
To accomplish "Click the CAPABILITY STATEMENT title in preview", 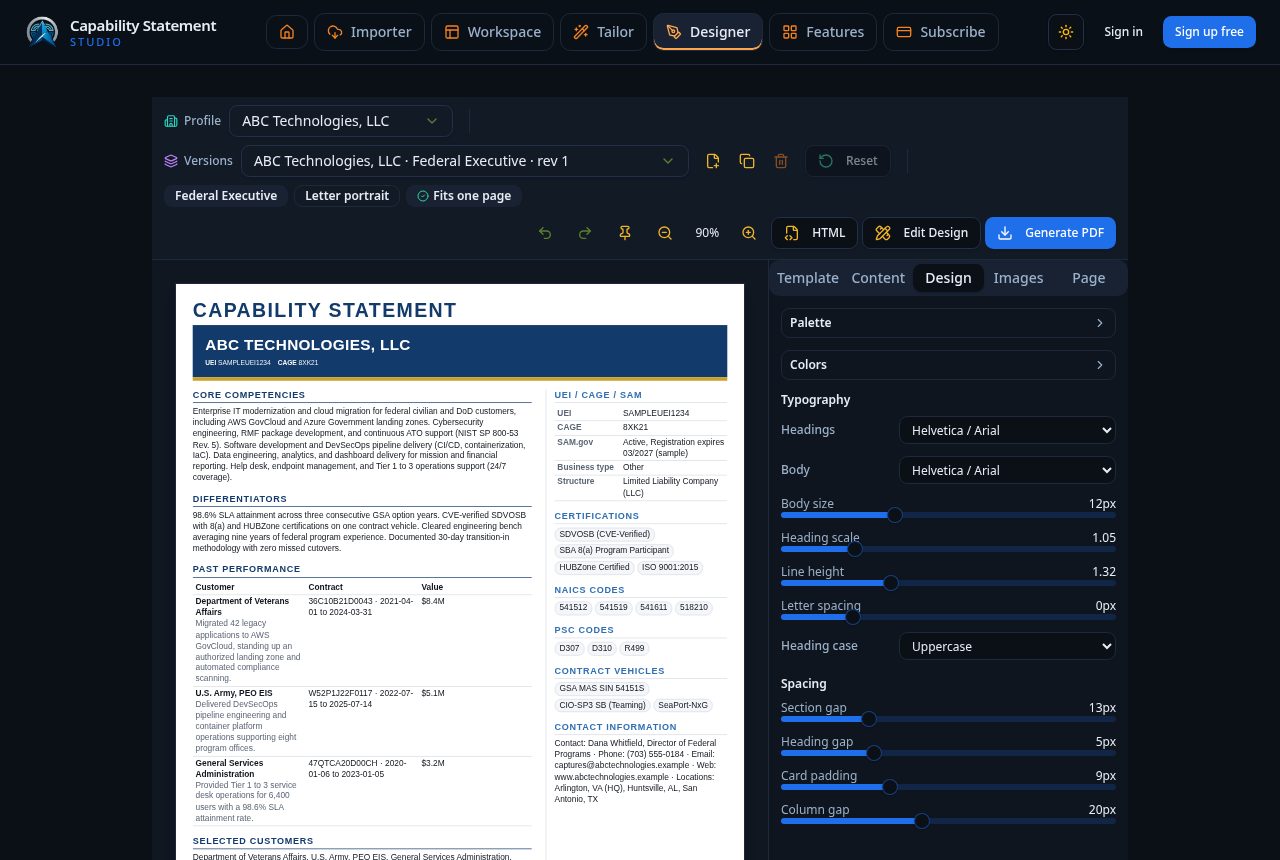I will click(x=325, y=310).
